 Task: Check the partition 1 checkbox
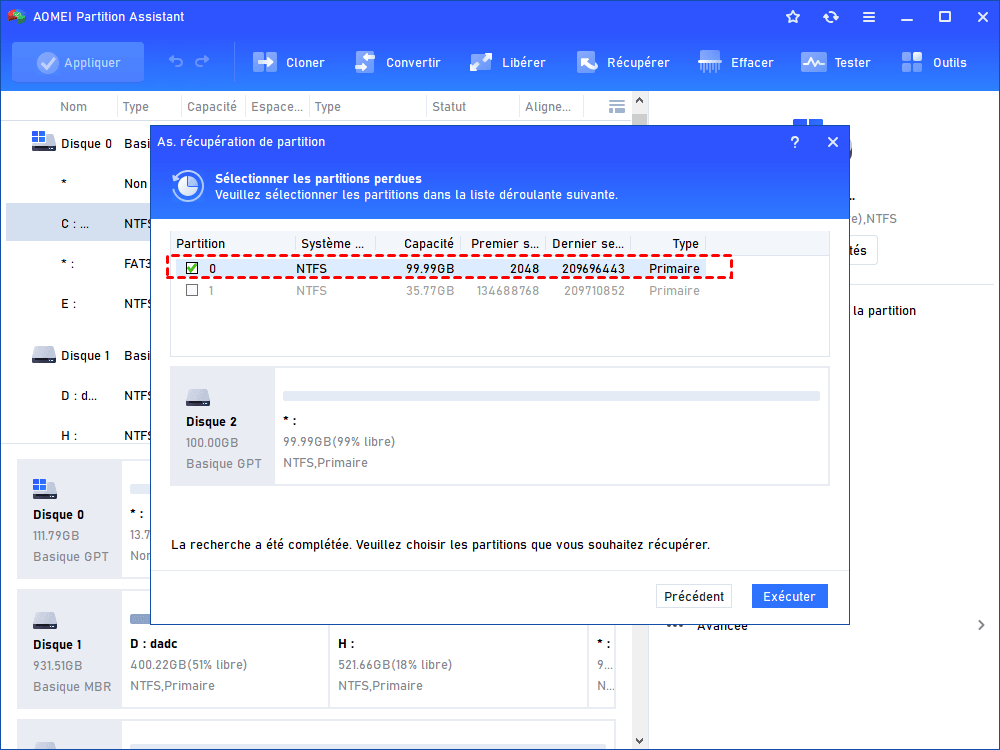(x=192, y=291)
